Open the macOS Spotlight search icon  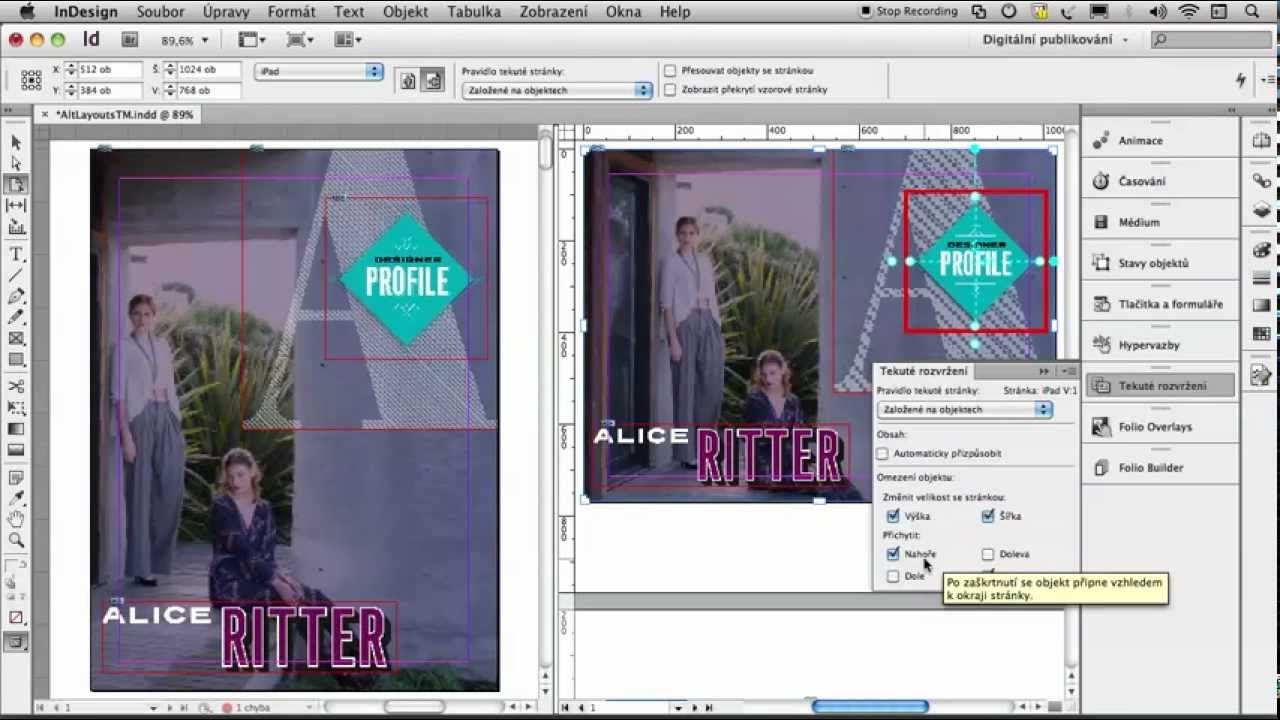(x=1252, y=12)
